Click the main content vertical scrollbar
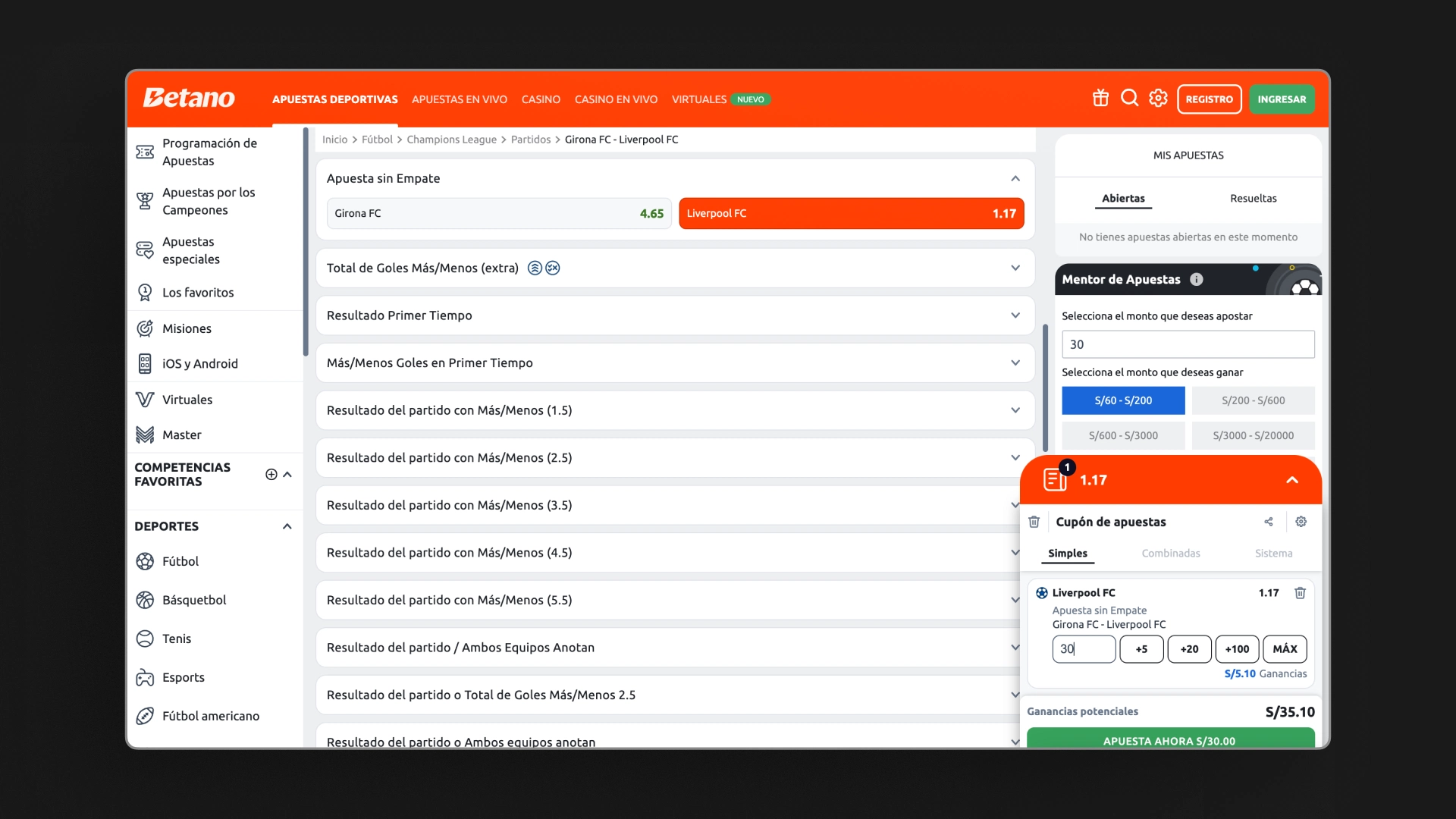 tap(1045, 388)
